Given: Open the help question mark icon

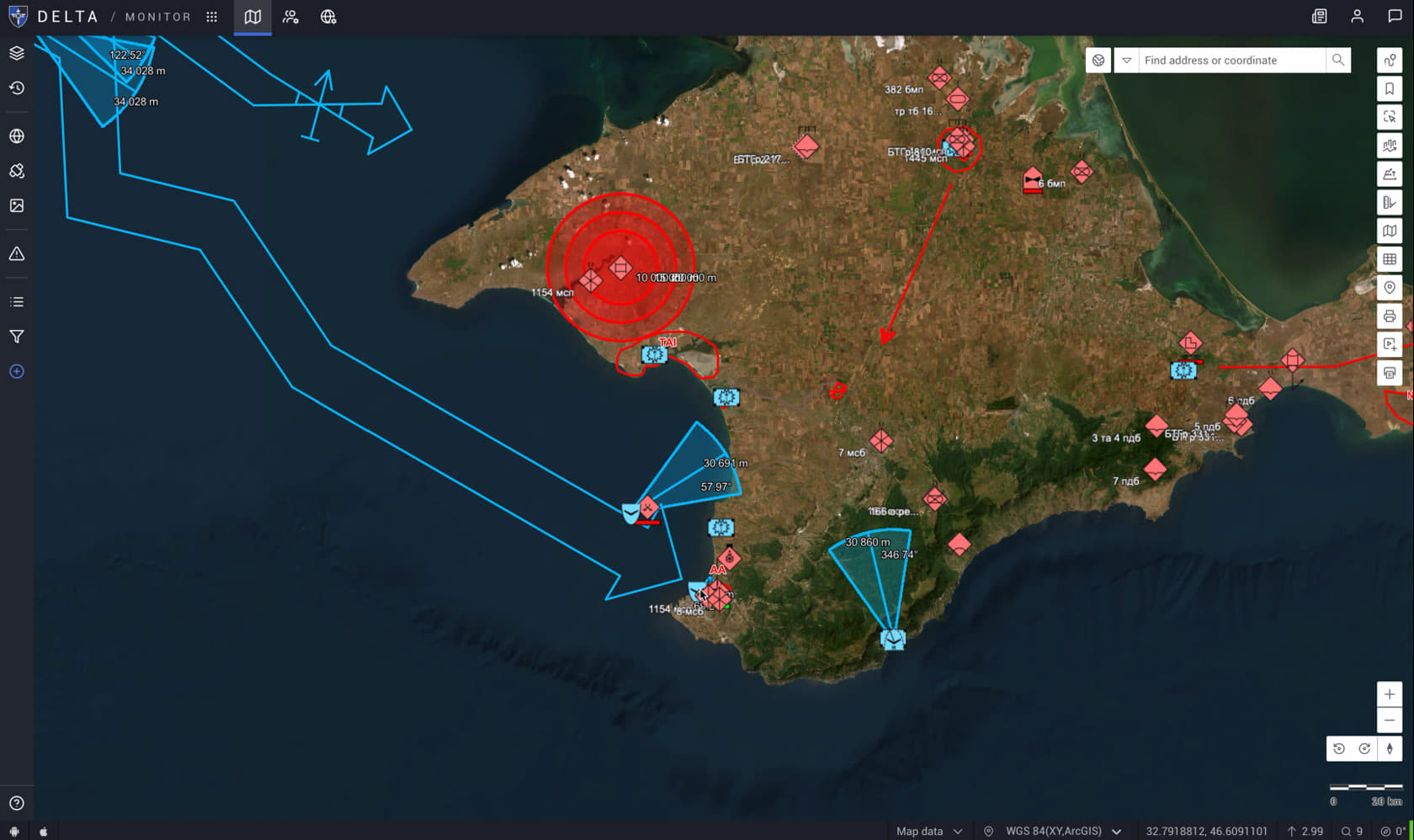Looking at the screenshot, I should [x=17, y=803].
